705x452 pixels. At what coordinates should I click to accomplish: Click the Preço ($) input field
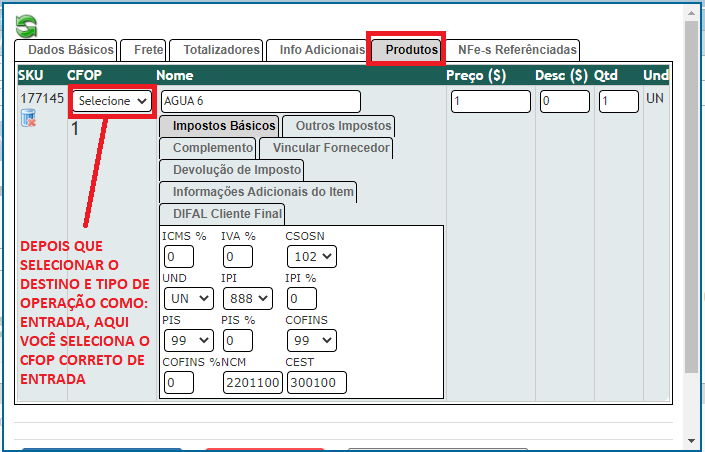491,101
